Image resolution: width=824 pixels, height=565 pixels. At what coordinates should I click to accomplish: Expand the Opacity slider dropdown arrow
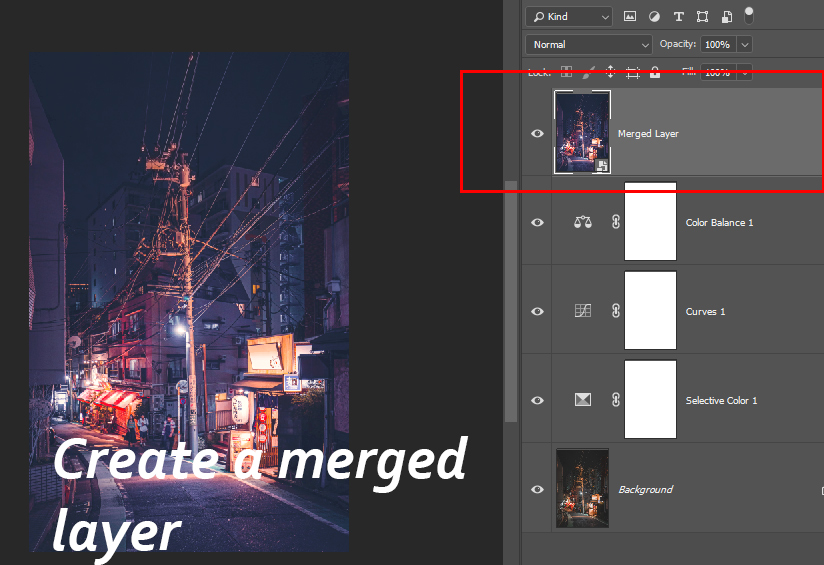(744, 44)
